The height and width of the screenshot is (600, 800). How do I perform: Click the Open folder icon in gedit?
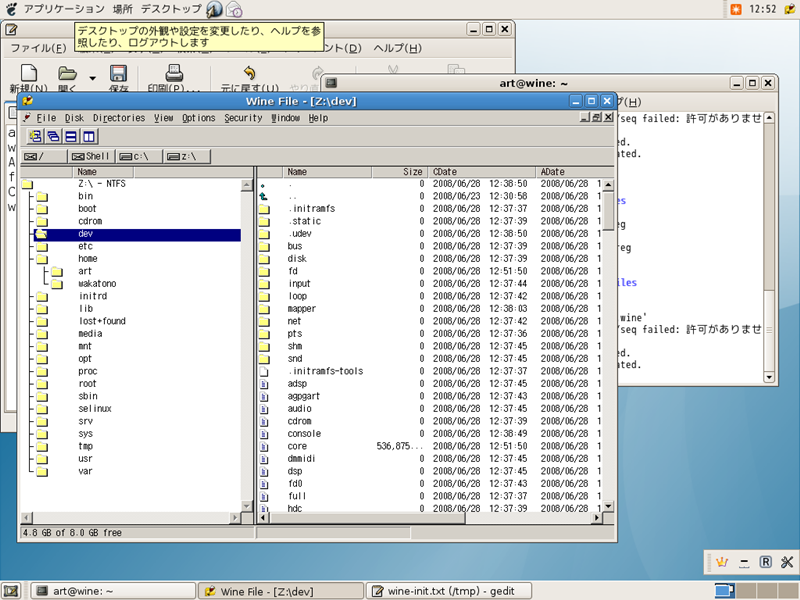tap(67, 73)
